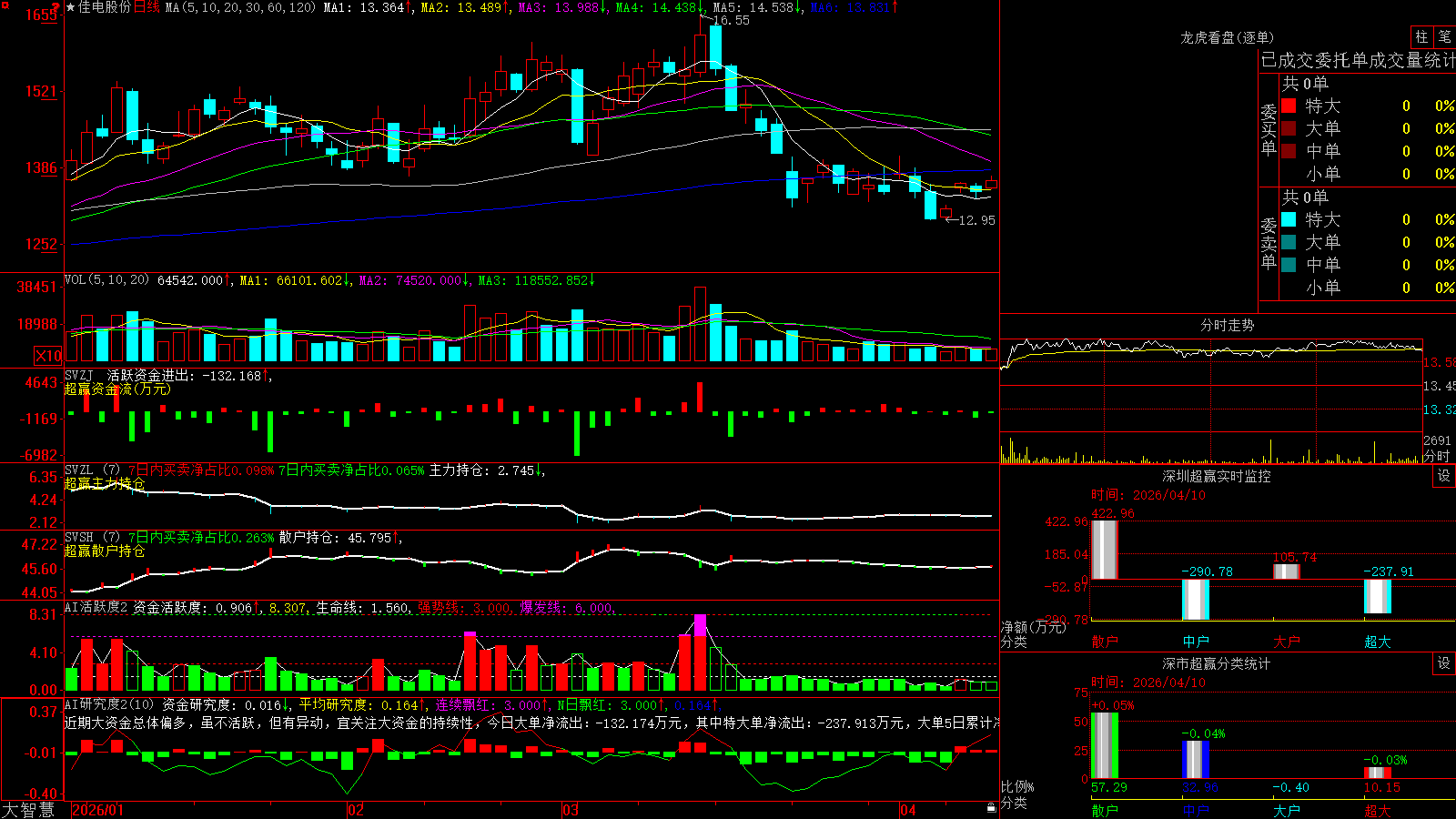1456x819 pixels.
Task: Click the 1655 price axis label
Action: tap(40, 15)
